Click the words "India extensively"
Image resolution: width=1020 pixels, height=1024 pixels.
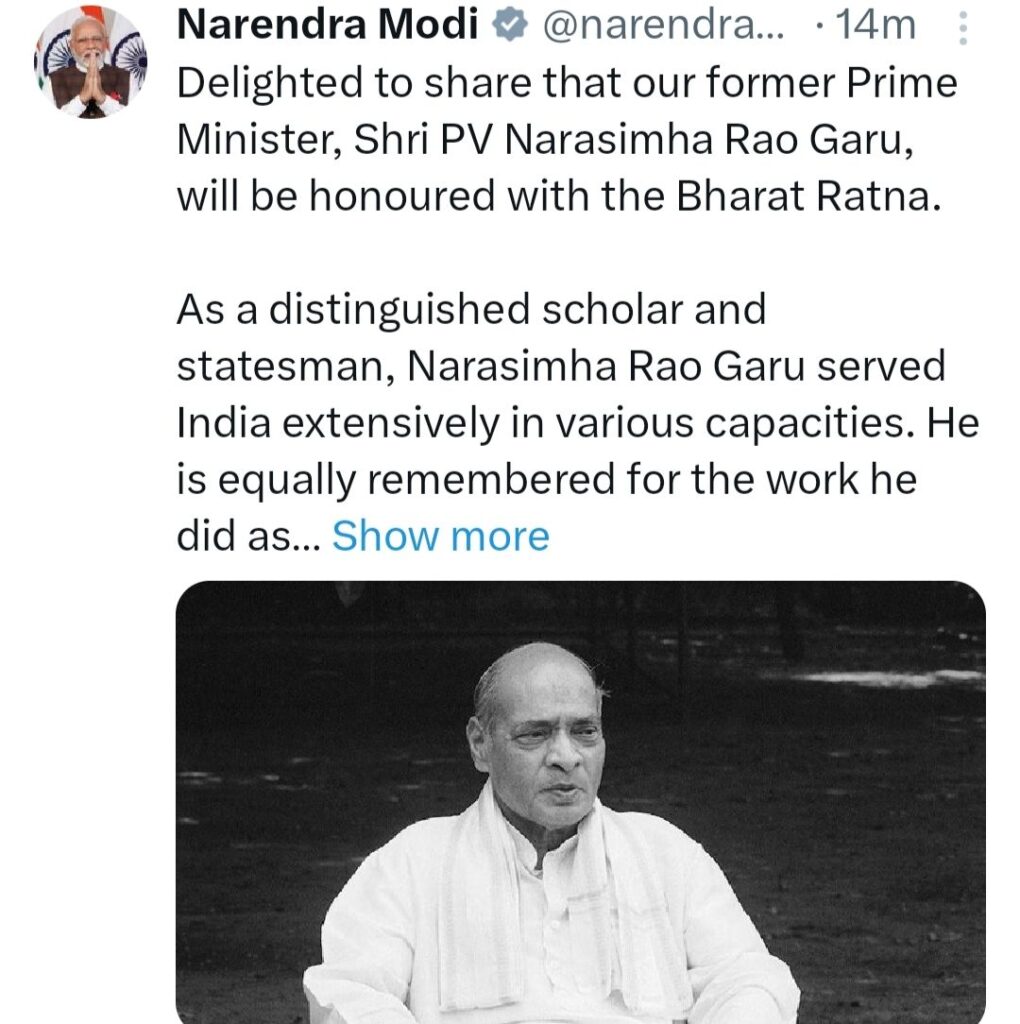point(336,423)
